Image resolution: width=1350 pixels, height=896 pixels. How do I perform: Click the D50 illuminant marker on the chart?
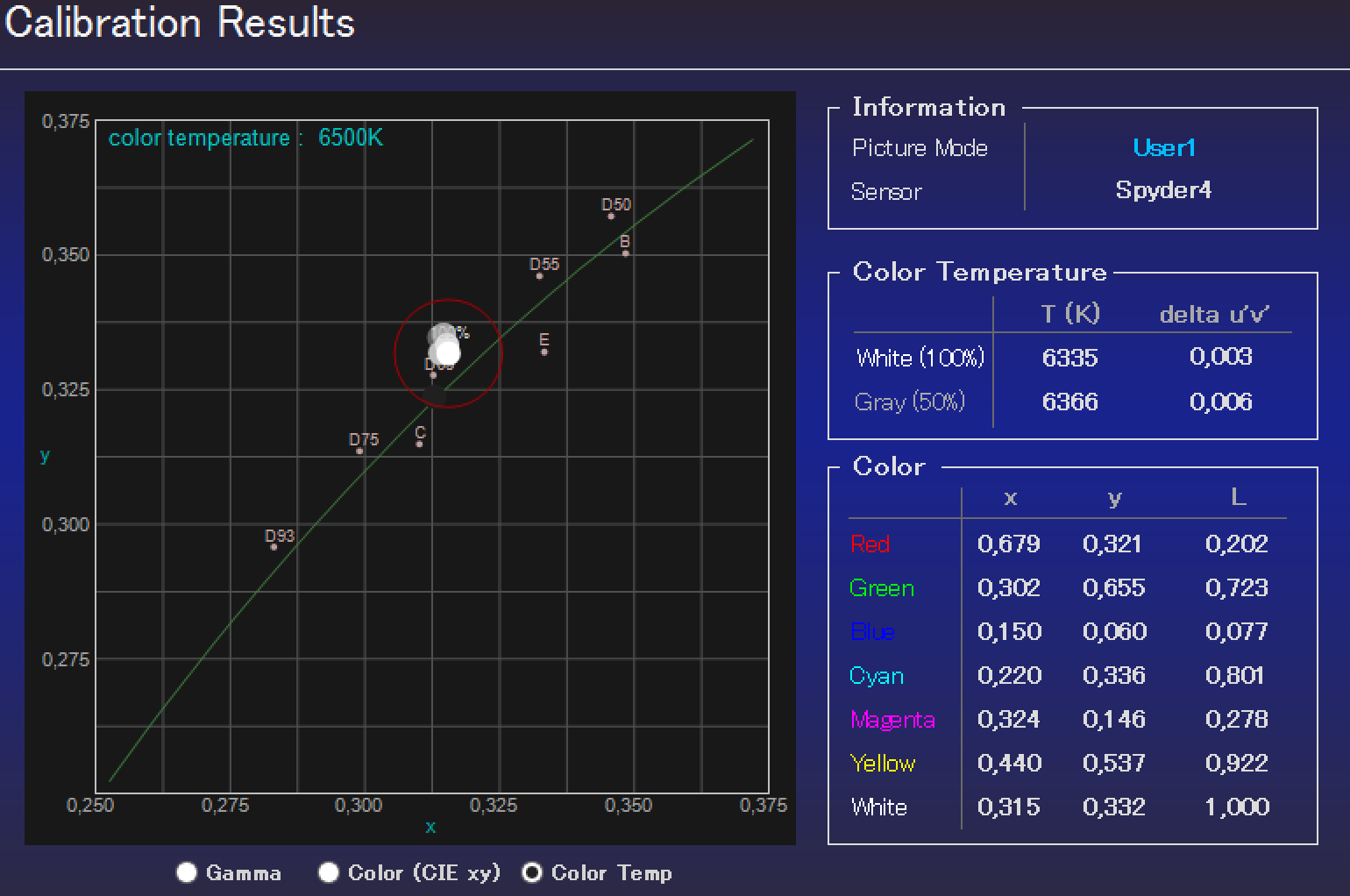tap(612, 216)
